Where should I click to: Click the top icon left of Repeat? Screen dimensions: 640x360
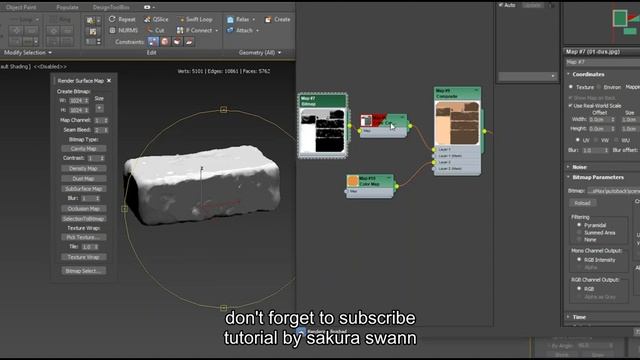pyautogui.click(x=91, y=20)
